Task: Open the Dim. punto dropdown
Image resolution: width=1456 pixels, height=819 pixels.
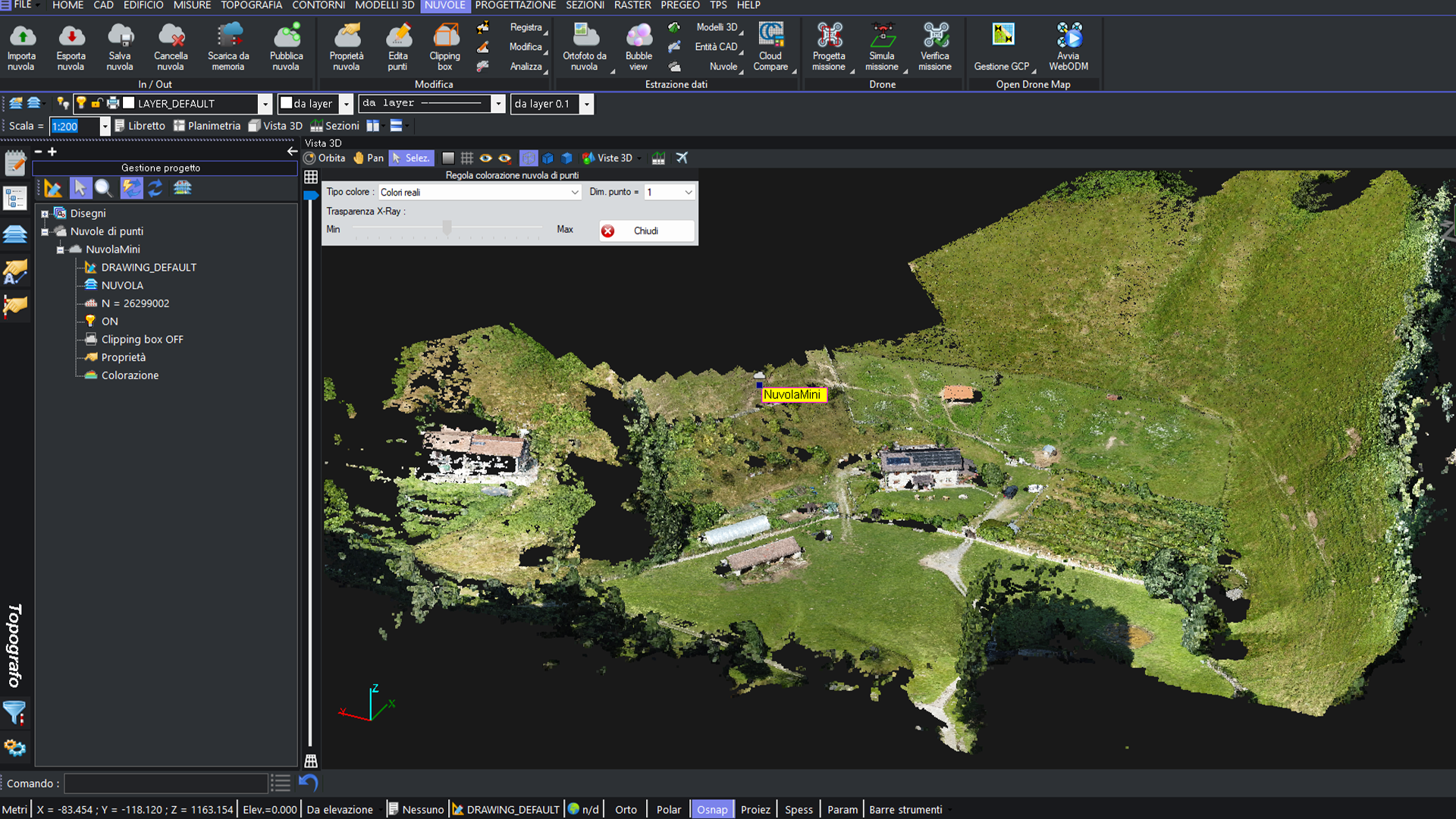Action: click(688, 192)
